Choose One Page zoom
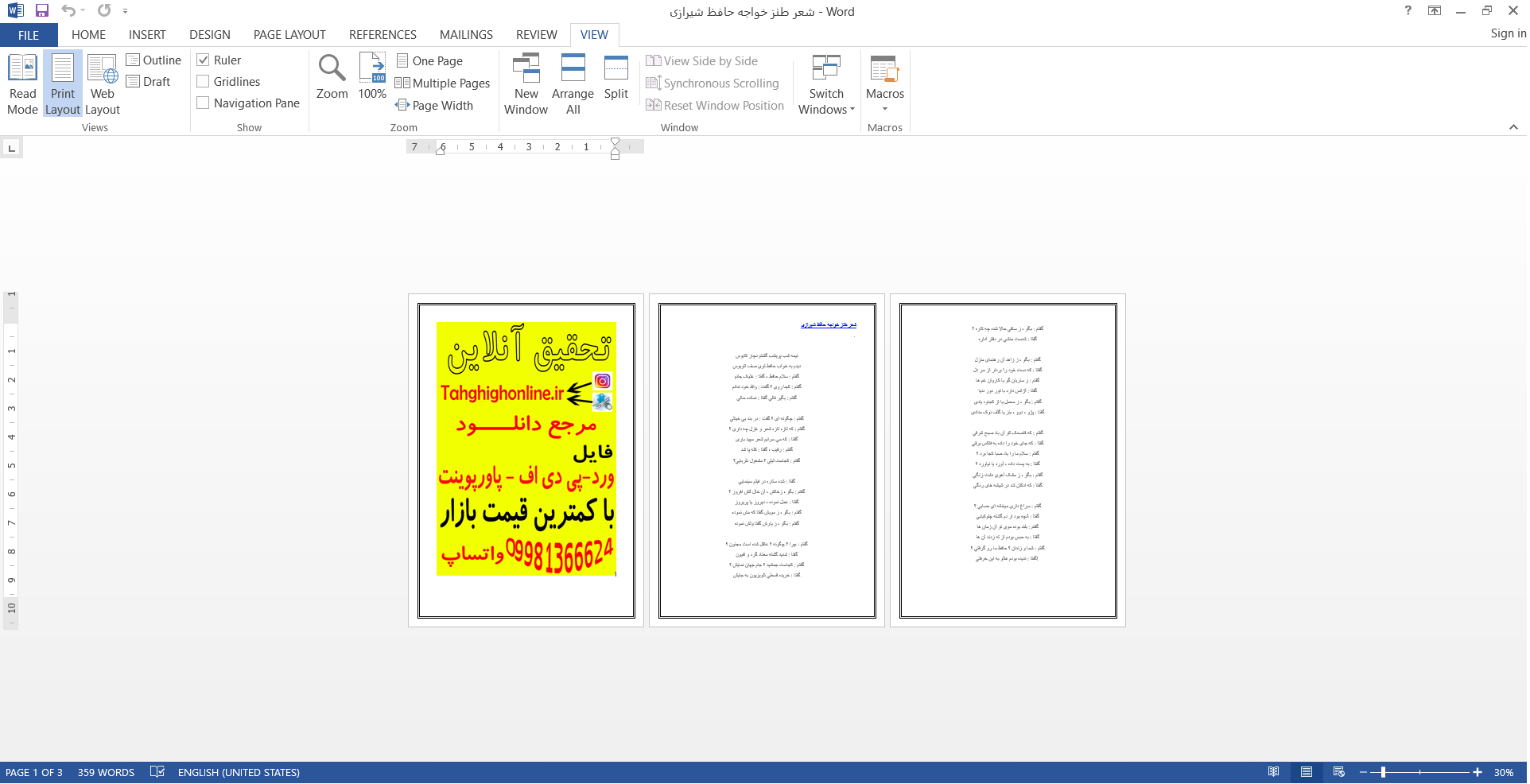This screenshot has height=784, width=1530. click(x=429, y=61)
